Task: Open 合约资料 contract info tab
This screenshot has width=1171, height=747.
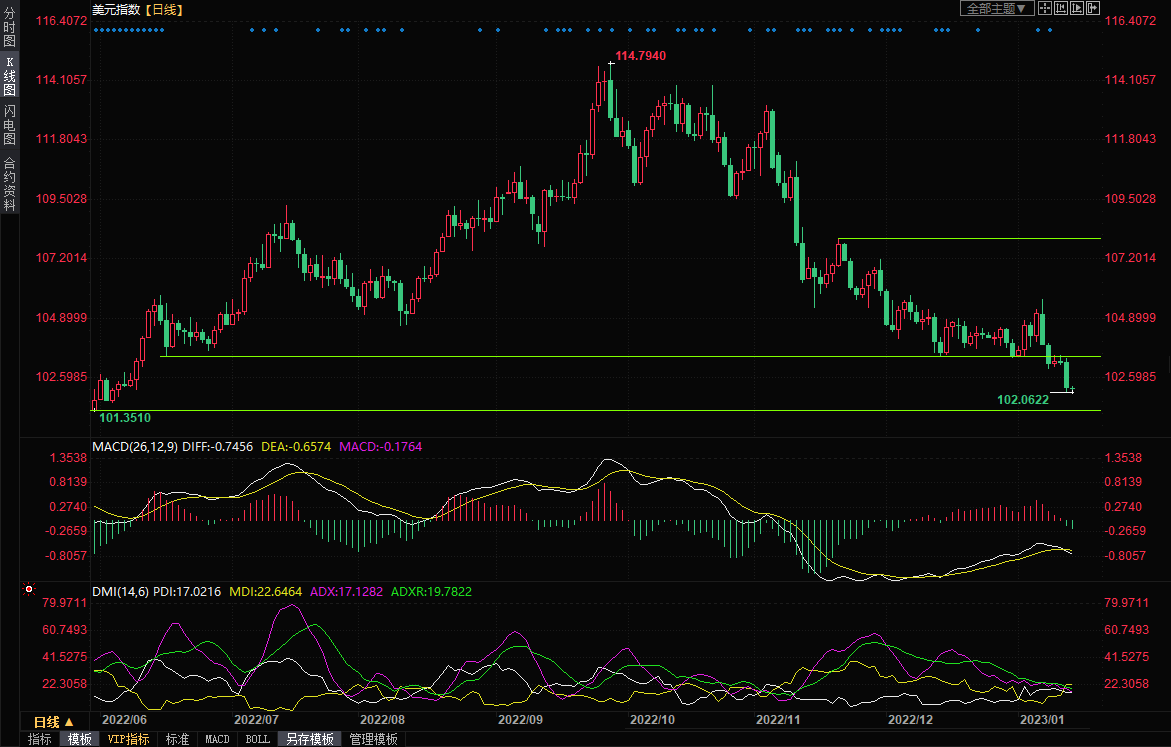Action: [9, 183]
